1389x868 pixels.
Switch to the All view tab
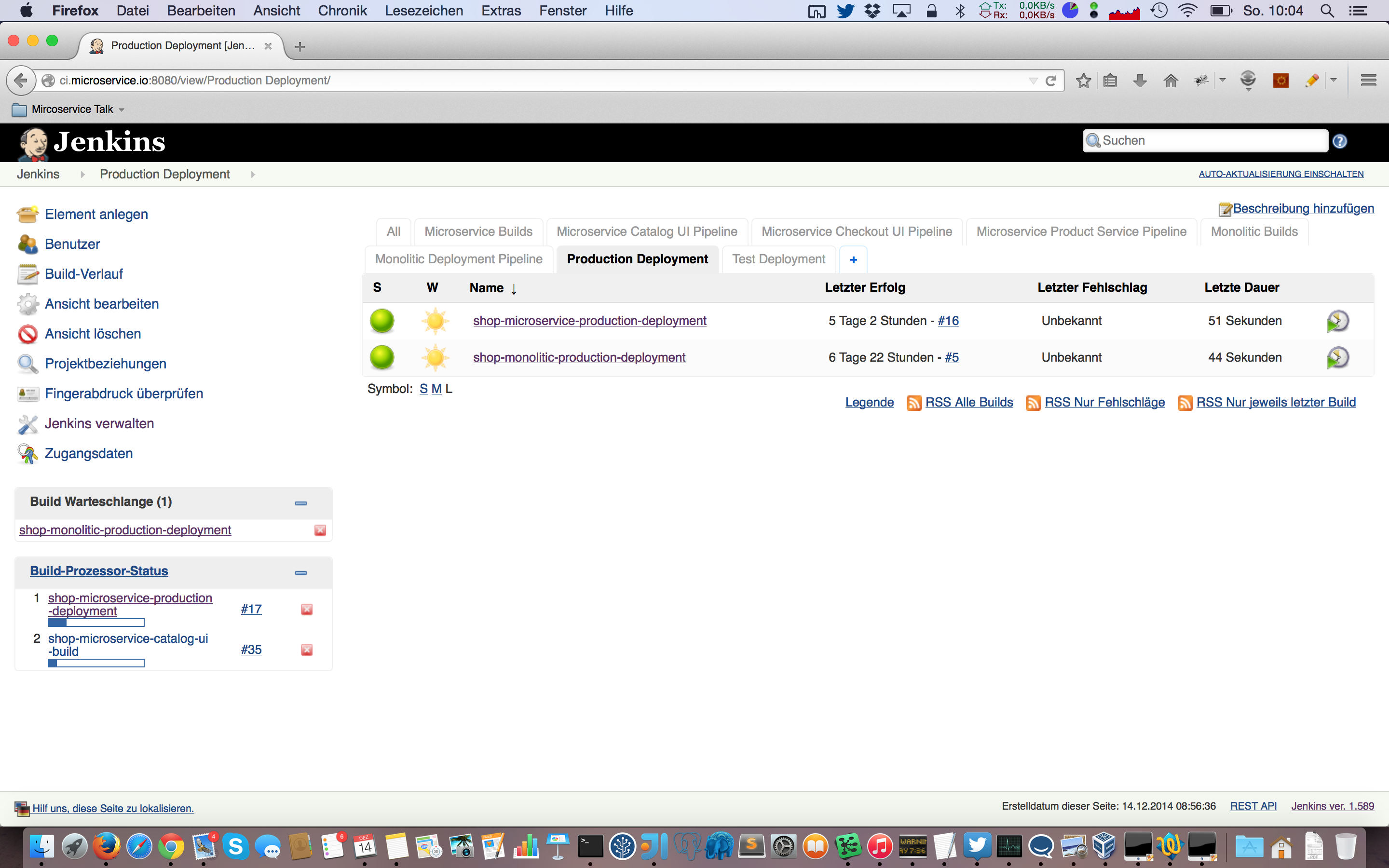coord(394,231)
